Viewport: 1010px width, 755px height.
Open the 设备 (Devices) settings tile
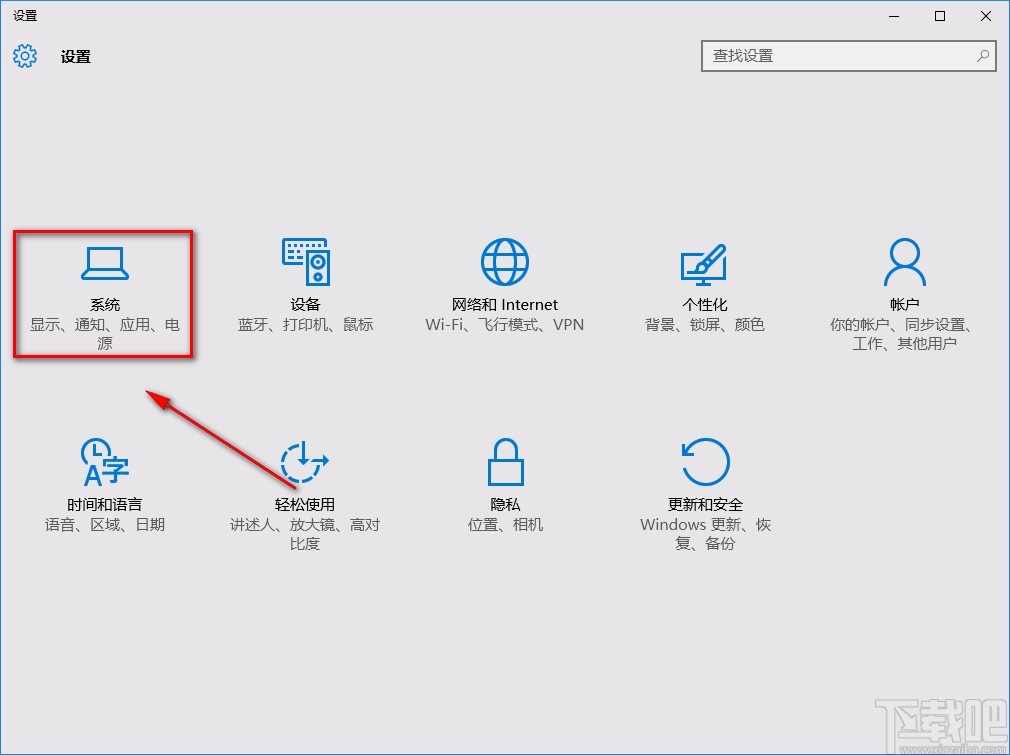[305, 285]
